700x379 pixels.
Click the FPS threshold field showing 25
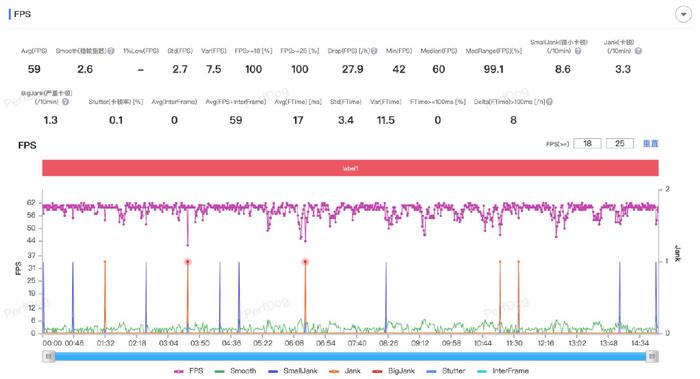(620, 143)
